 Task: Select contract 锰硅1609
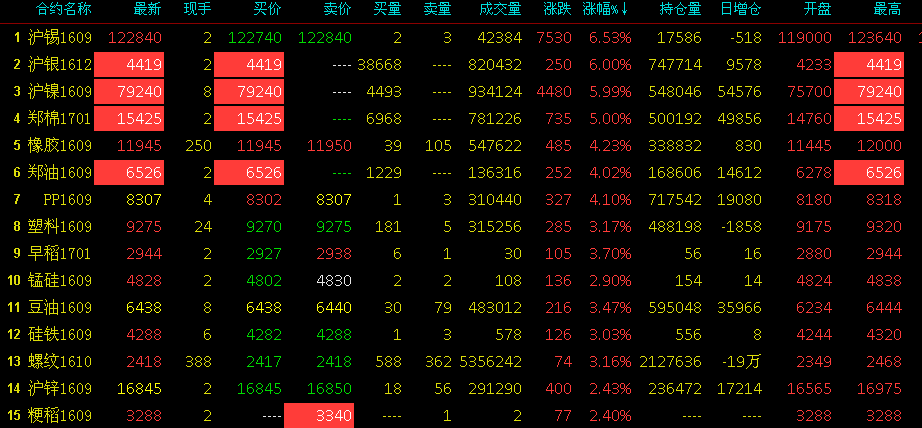[60, 281]
